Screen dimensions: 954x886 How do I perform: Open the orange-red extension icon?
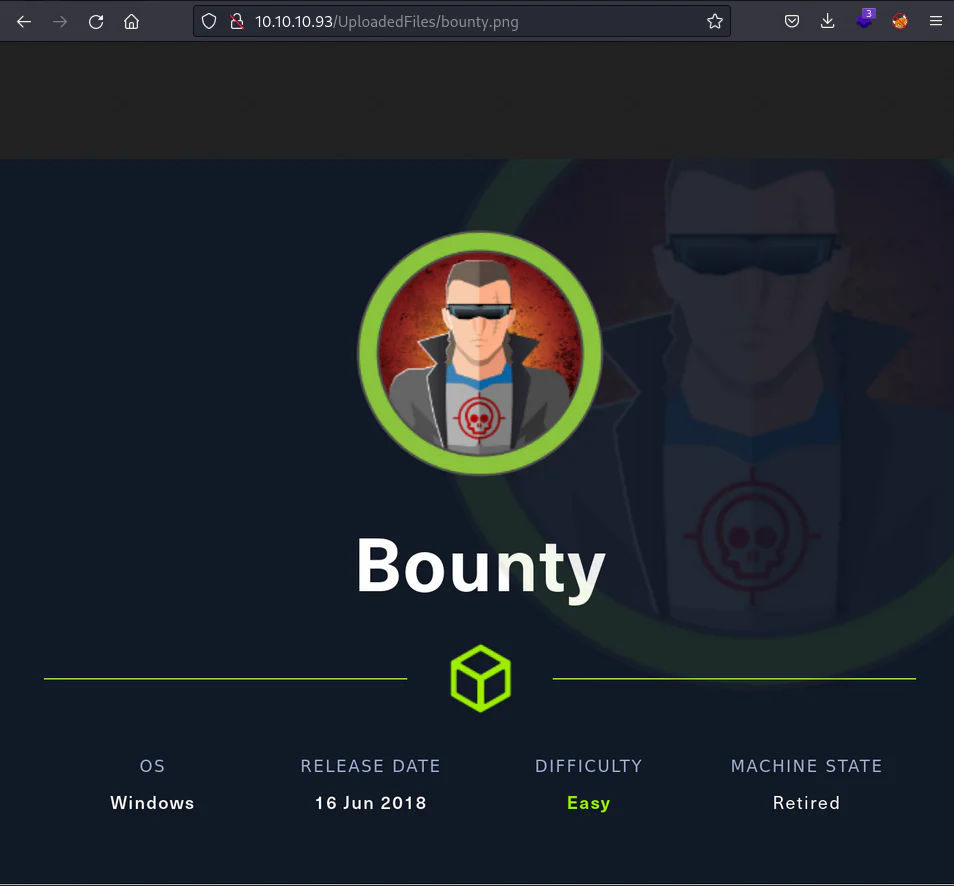pyautogui.click(x=900, y=22)
